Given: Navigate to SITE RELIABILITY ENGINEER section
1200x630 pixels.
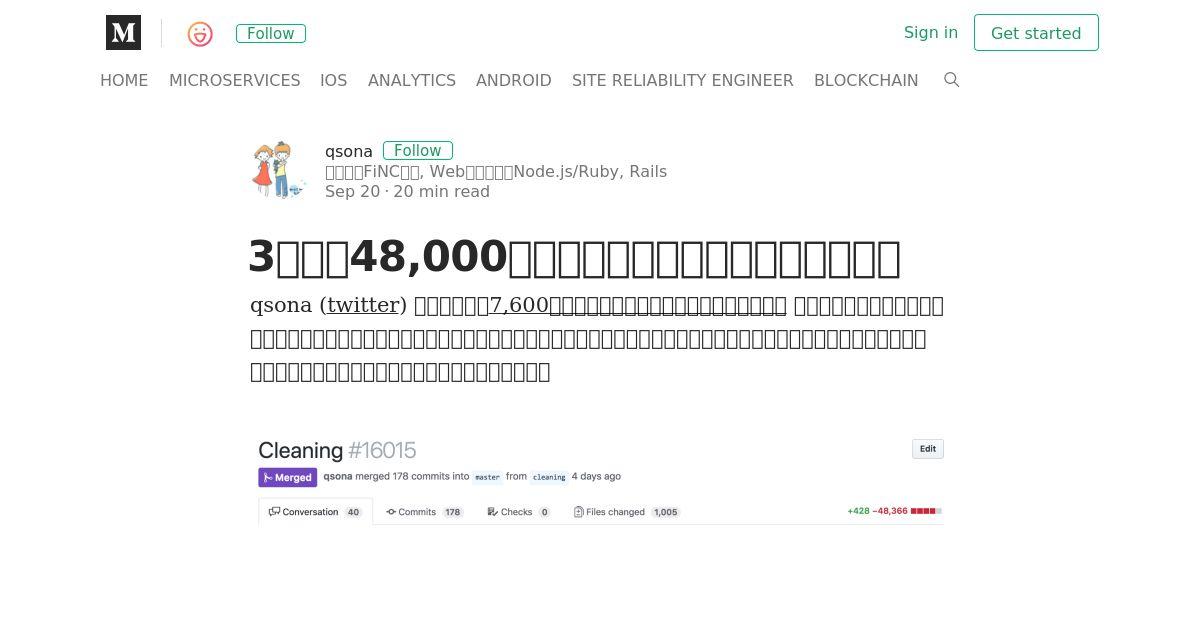Looking at the screenshot, I should 683,80.
